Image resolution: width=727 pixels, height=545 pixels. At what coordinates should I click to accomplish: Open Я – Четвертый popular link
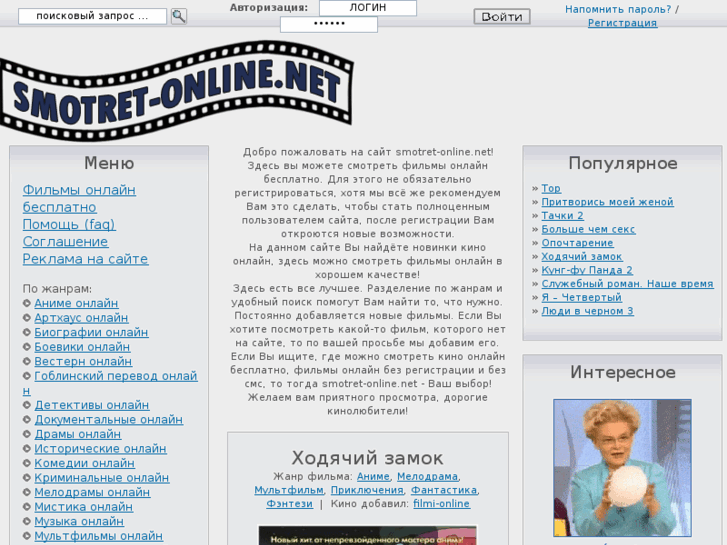point(581,297)
